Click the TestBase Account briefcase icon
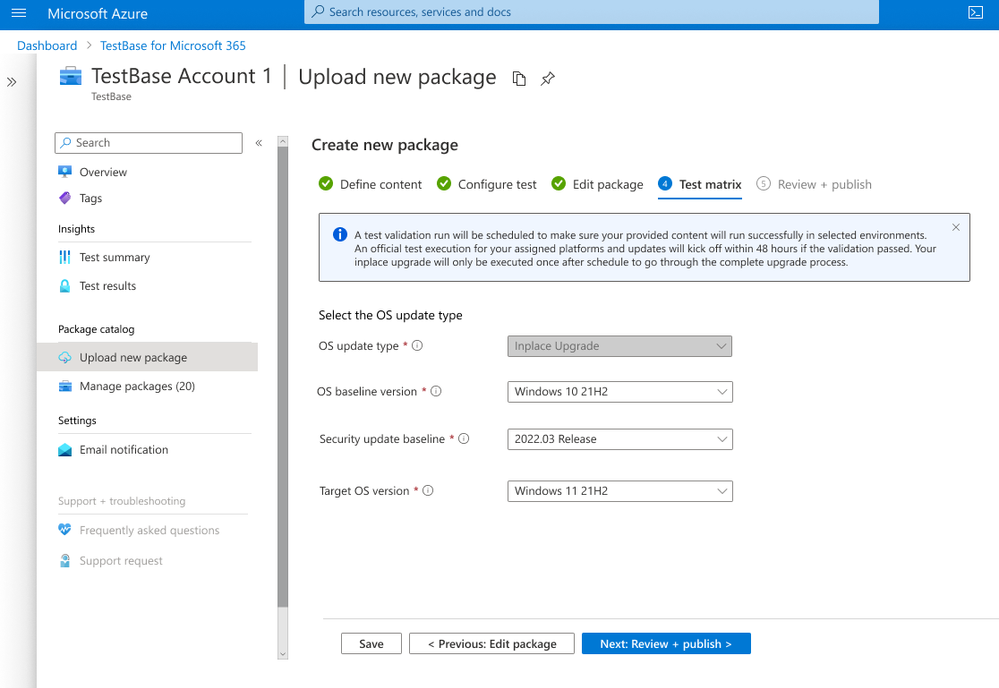 click(x=71, y=76)
